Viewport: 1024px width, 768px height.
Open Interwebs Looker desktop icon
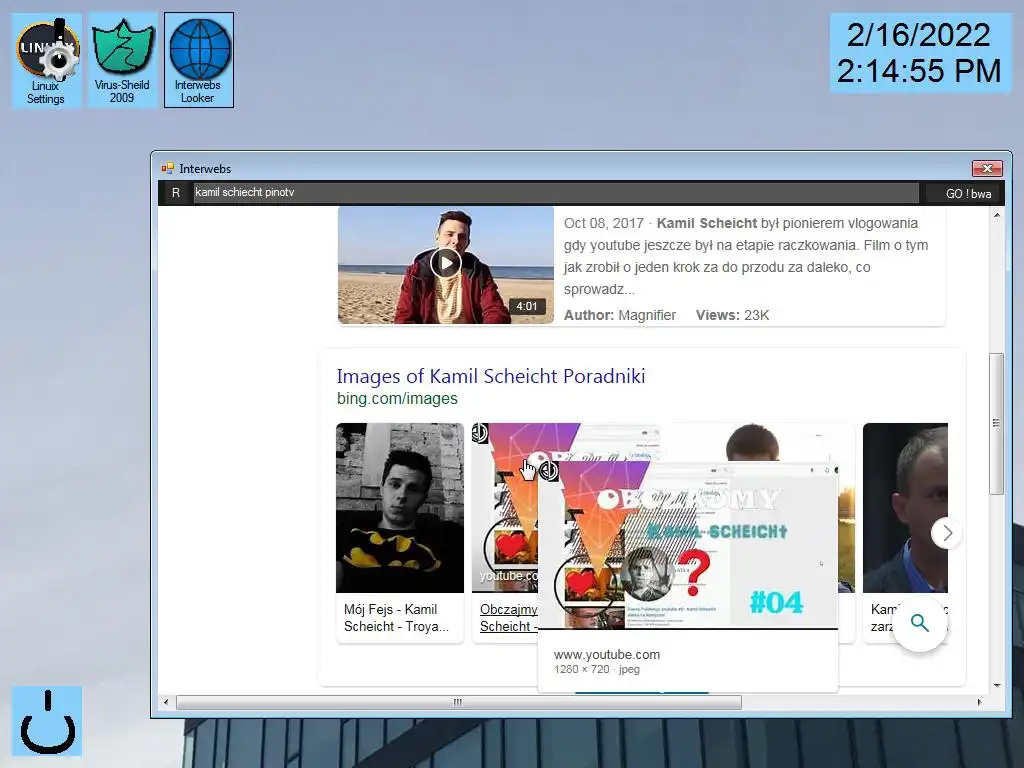pos(199,60)
